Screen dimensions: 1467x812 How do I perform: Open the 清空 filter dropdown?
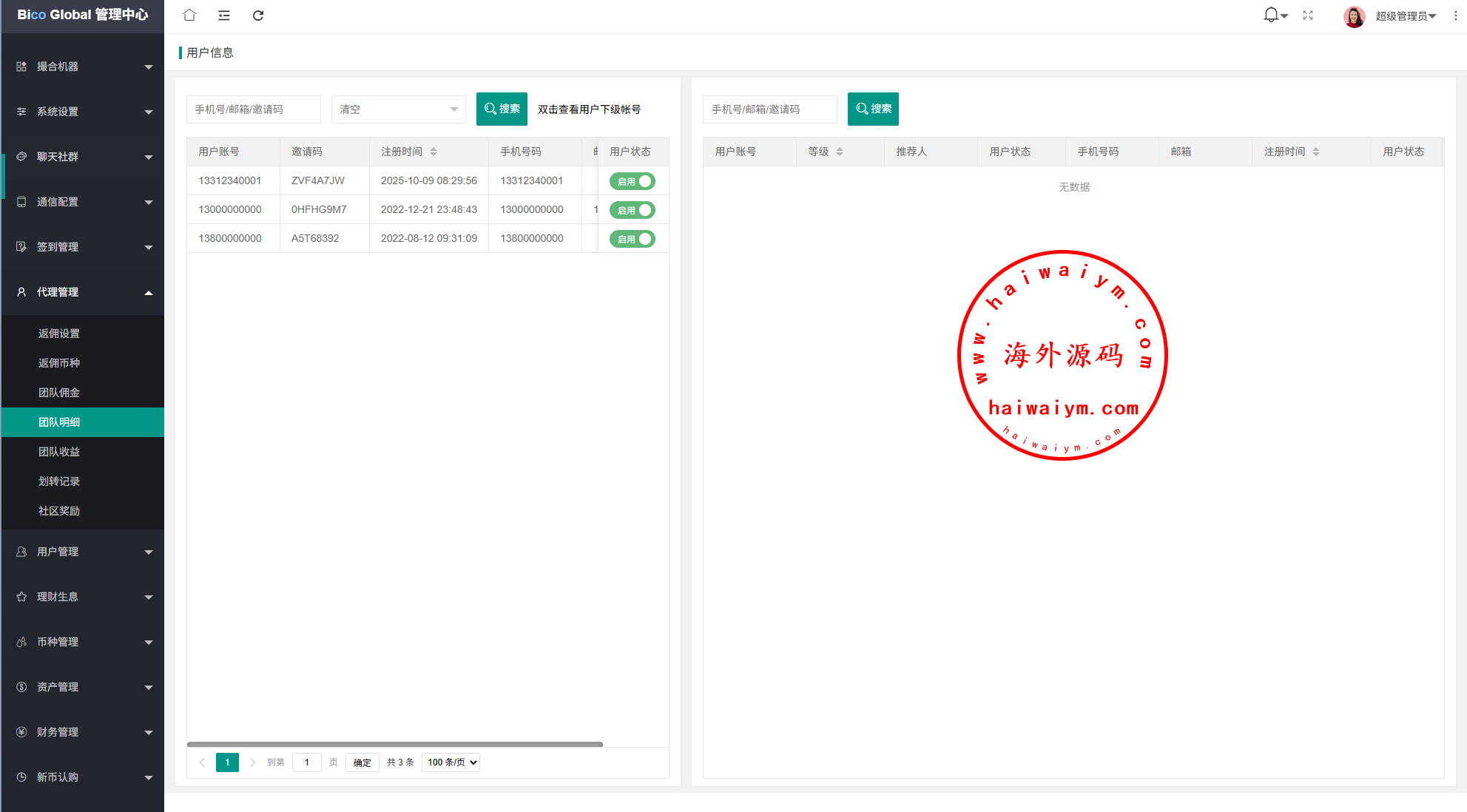[x=398, y=109]
